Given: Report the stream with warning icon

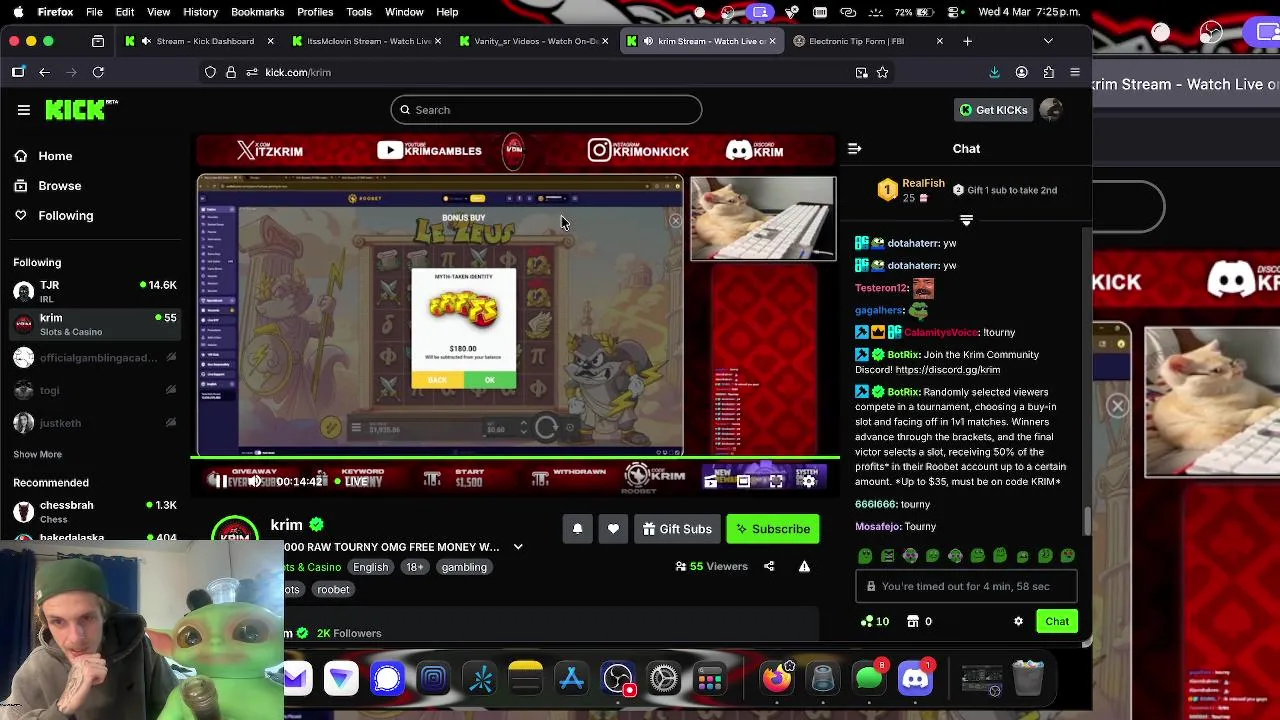Looking at the screenshot, I should pos(804,566).
